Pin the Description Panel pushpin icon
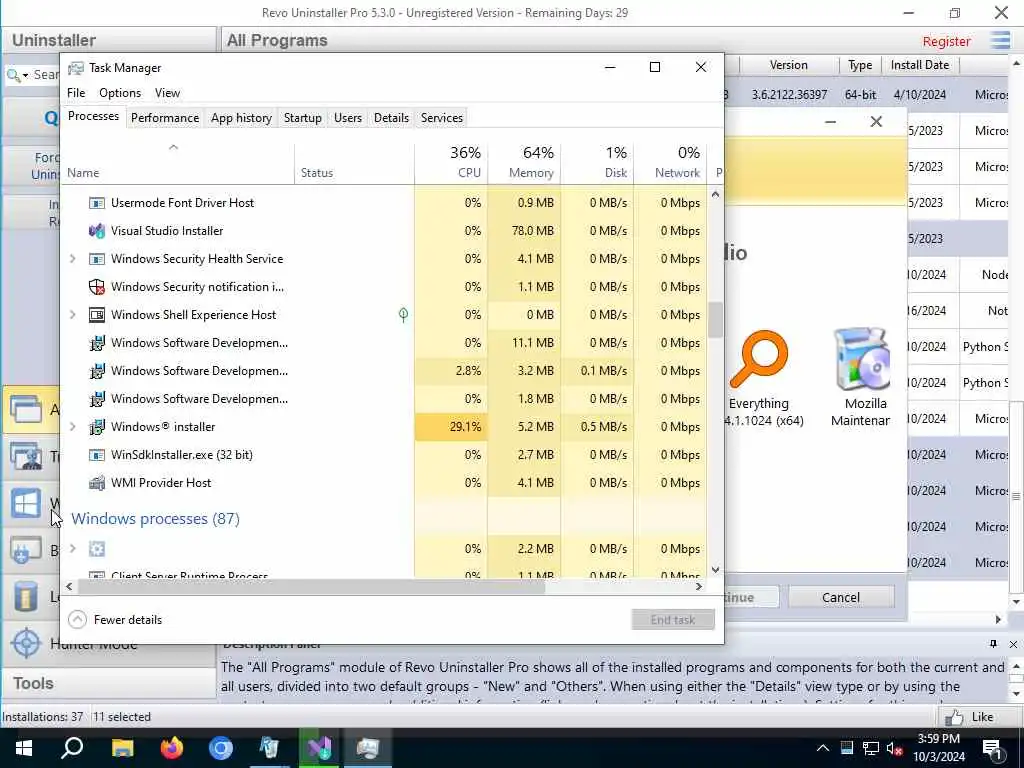This screenshot has height=768, width=1024. [993, 644]
